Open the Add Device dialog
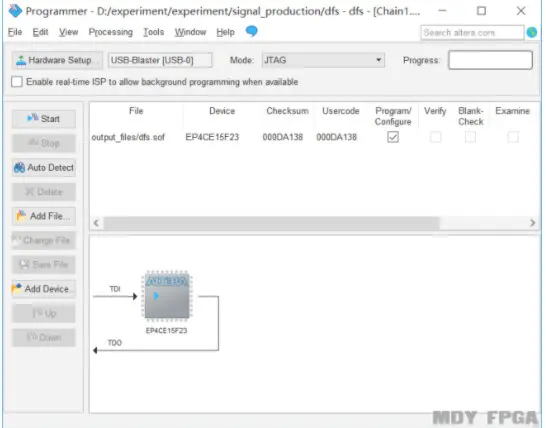546x428 pixels. click(x=44, y=289)
